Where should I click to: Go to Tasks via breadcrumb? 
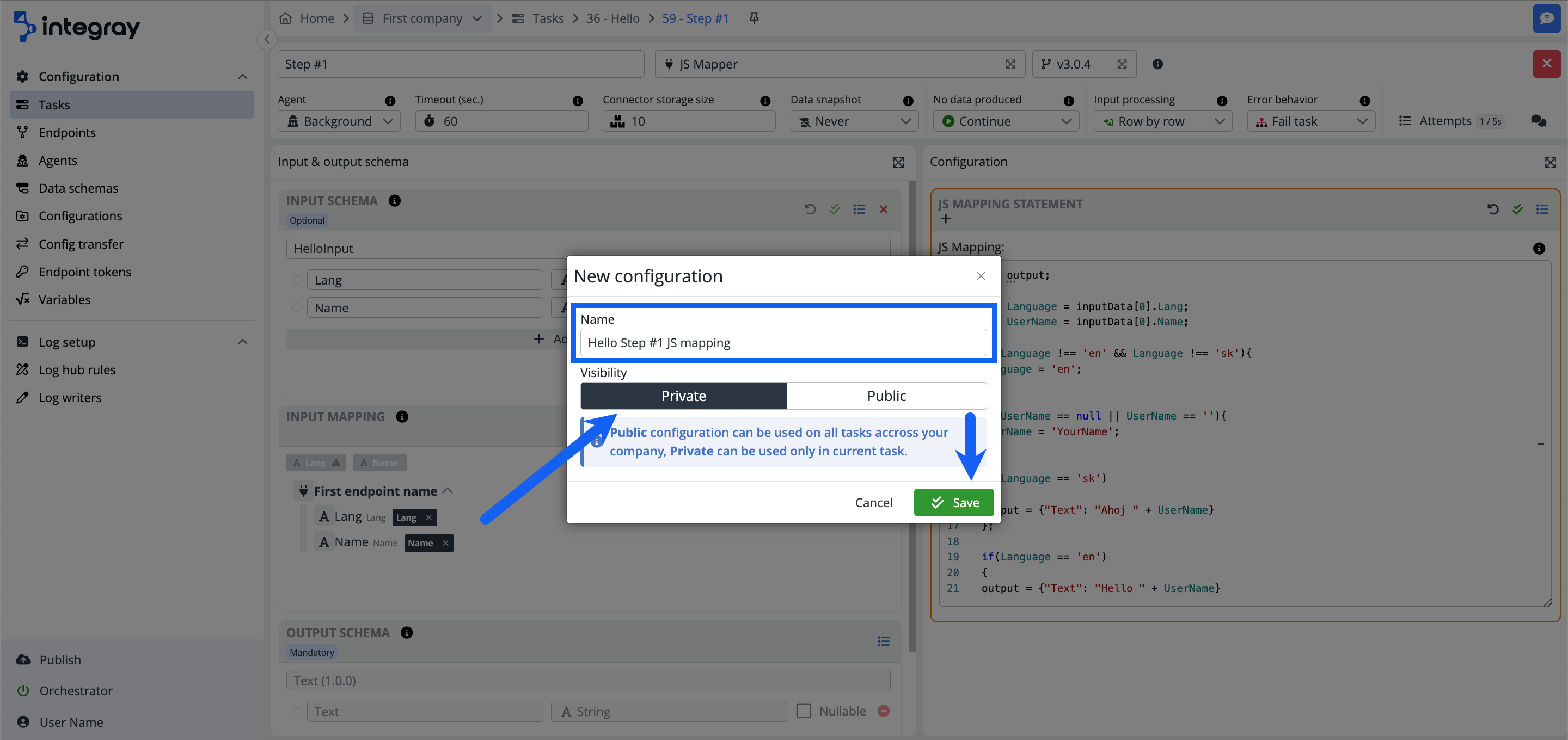pyautogui.click(x=547, y=17)
